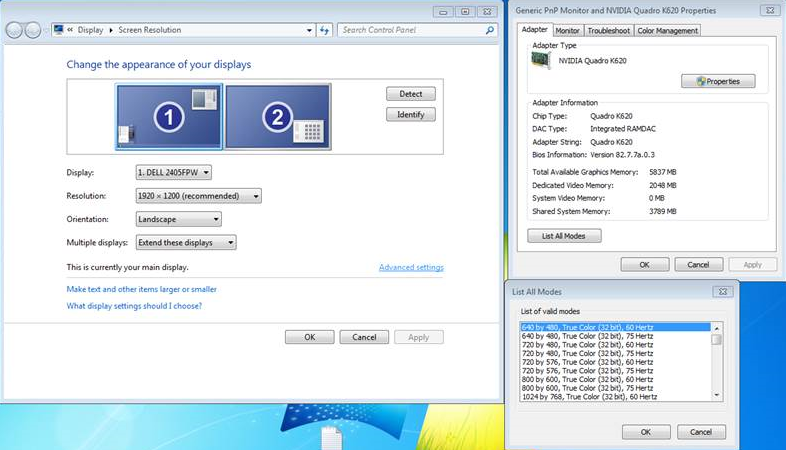Click the Back navigation arrow button
Screen dimensions: 786x450
coord(14,30)
